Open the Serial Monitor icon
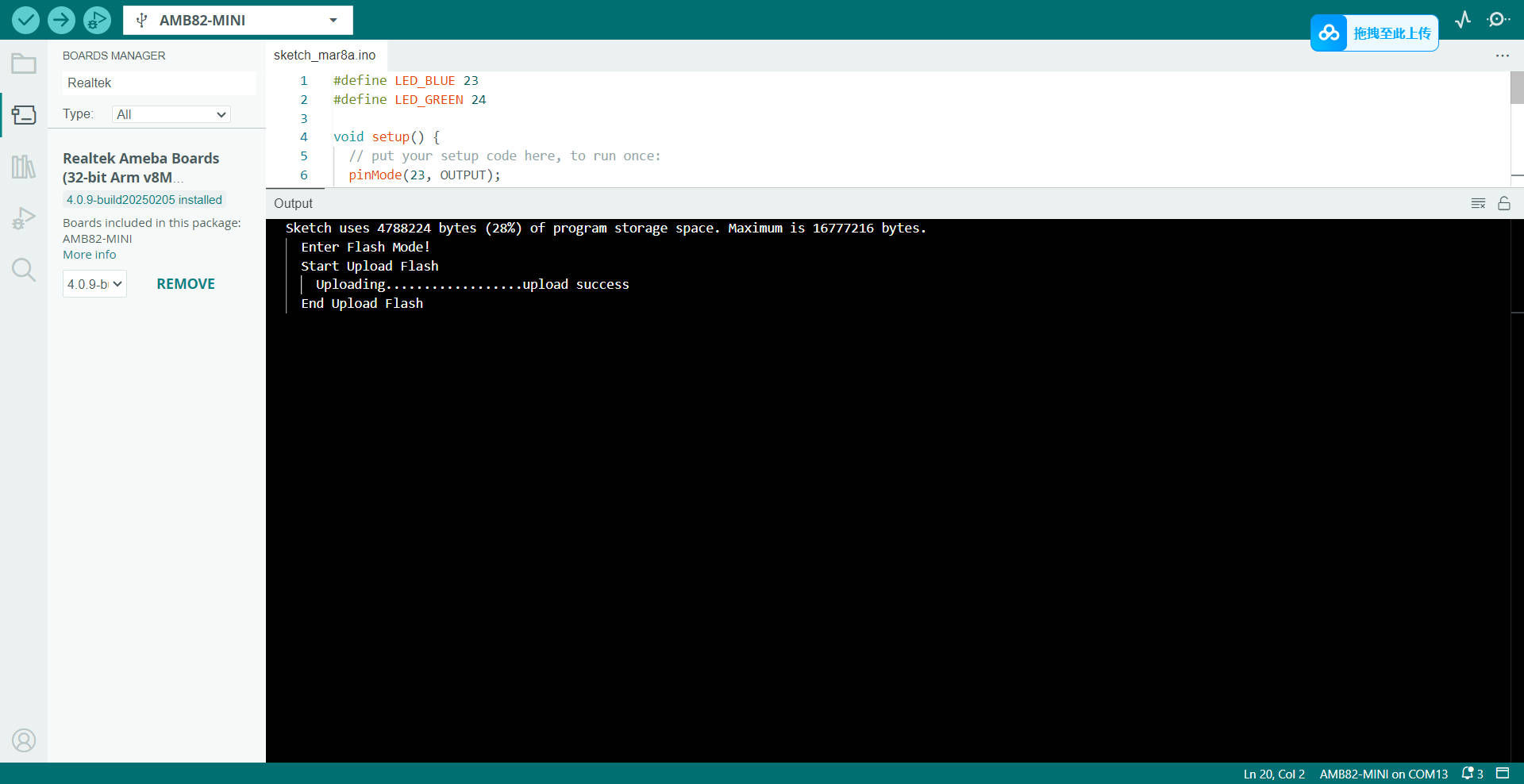This screenshot has width=1524, height=784. [1498, 20]
